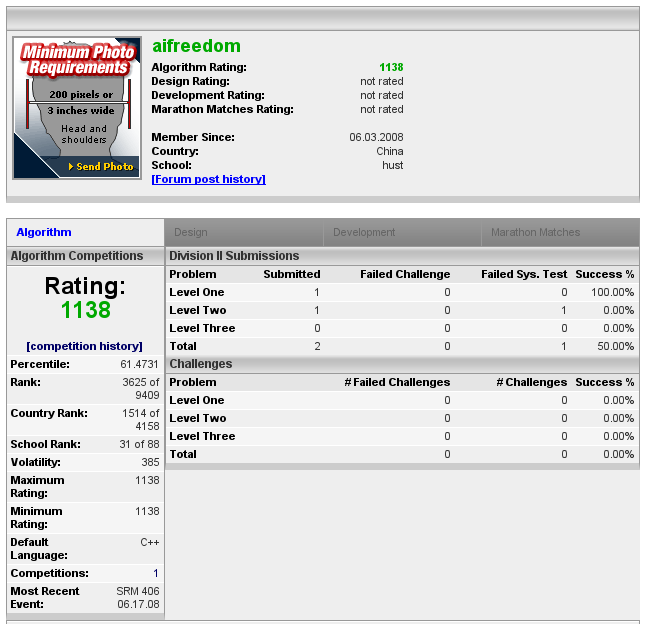Click the Maximum Rating label
Image resolution: width=646 pixels, height=624 pixels.
coord(37,486)
